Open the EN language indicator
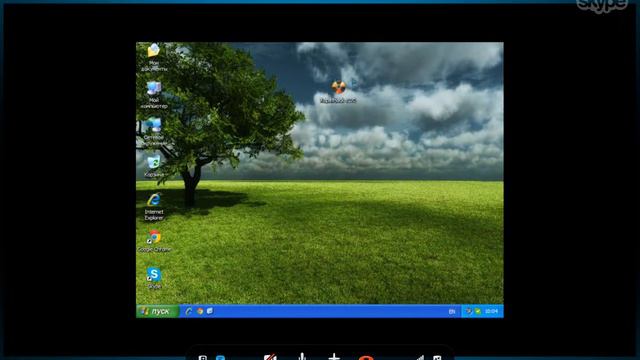This screenshot has height=360, width=640. [452, 311]
